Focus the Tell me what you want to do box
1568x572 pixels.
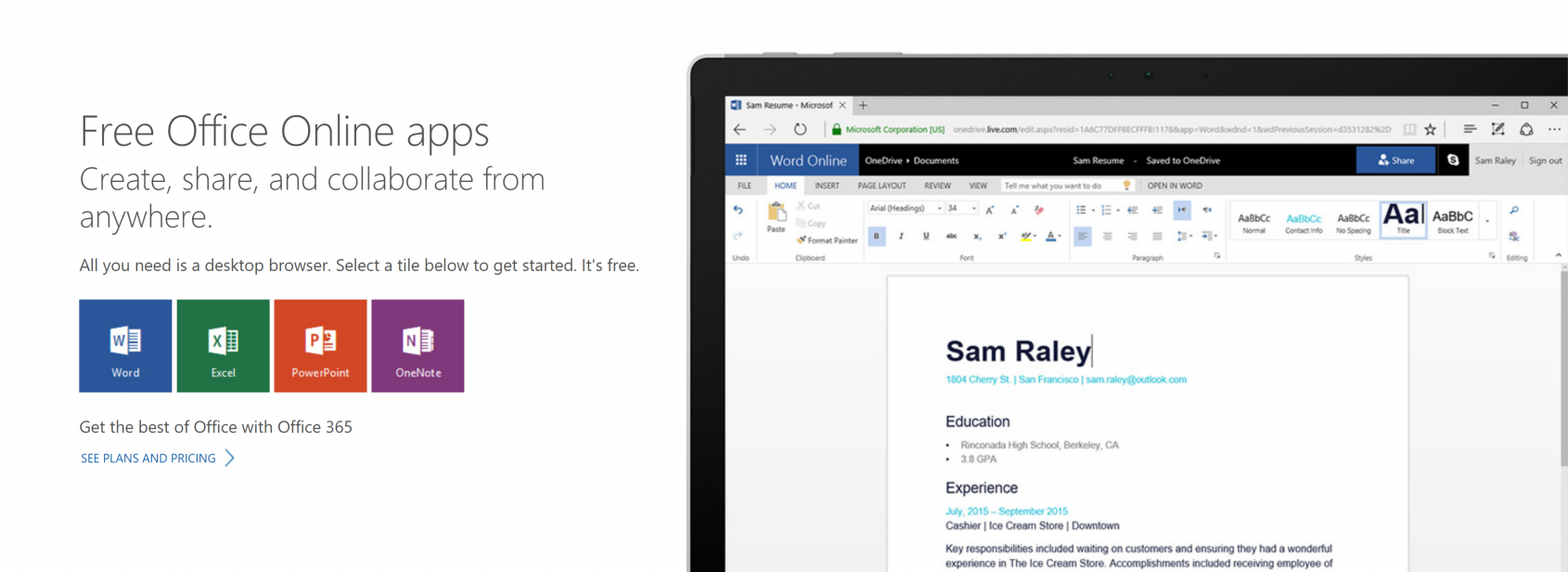pyautogui.click(x=1067, y=186)
